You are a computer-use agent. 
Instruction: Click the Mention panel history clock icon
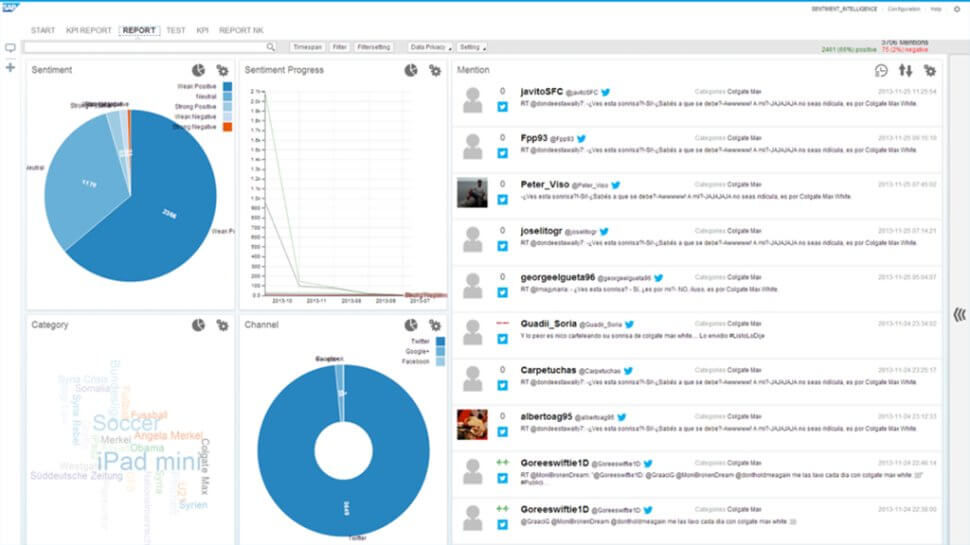[881, 71]
